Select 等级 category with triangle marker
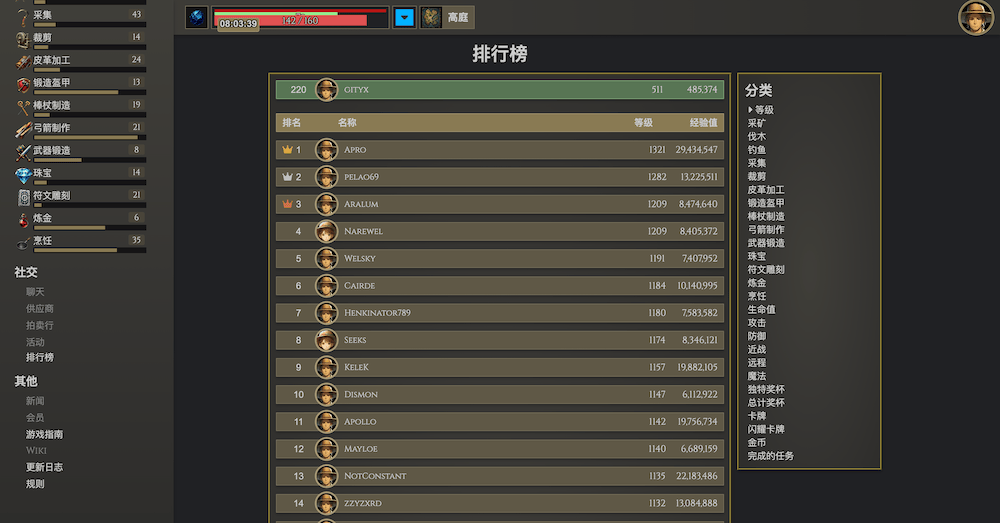Image resolution: width=1000 pixels, height=523 pixels. pos(764,110)
